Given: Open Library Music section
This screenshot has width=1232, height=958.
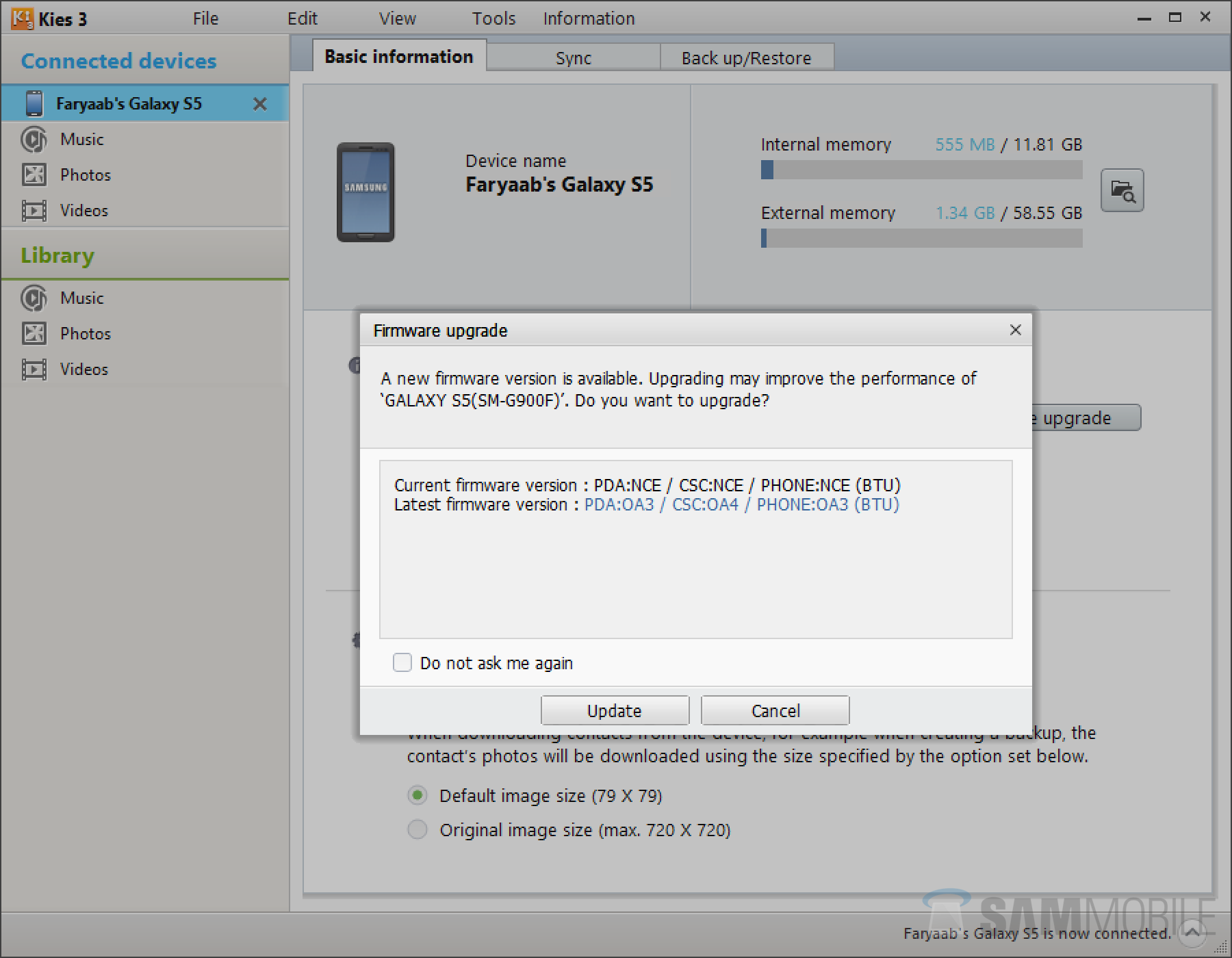Looking at the screenshot, I should click(81, 298).
